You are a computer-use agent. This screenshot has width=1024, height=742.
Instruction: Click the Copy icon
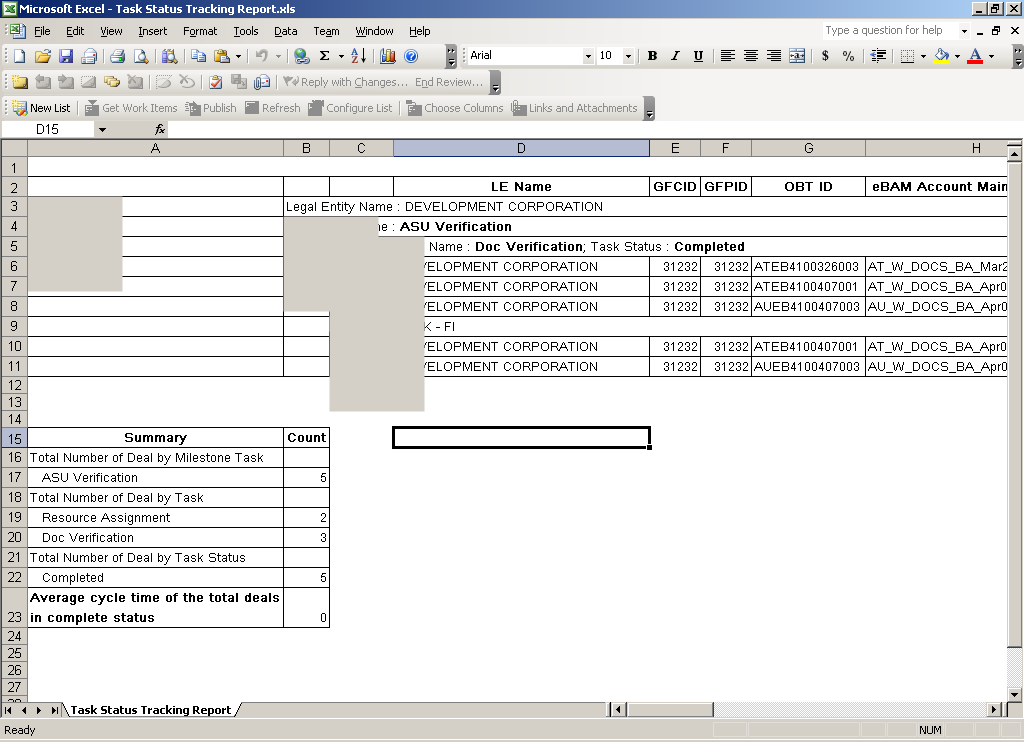(199, 56)
